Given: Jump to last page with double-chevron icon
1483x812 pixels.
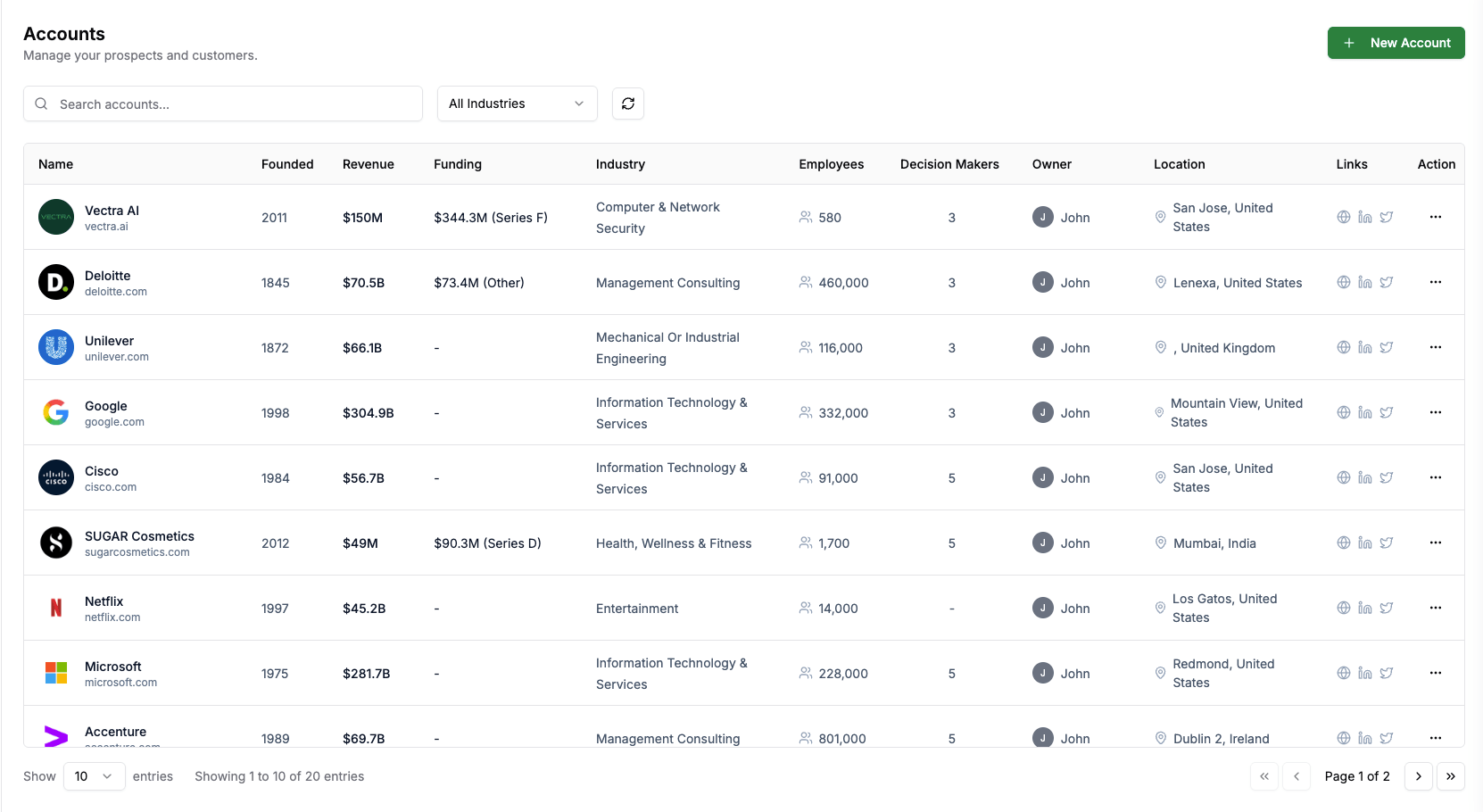Looking at the screenshot, I should pos(1450,776).
